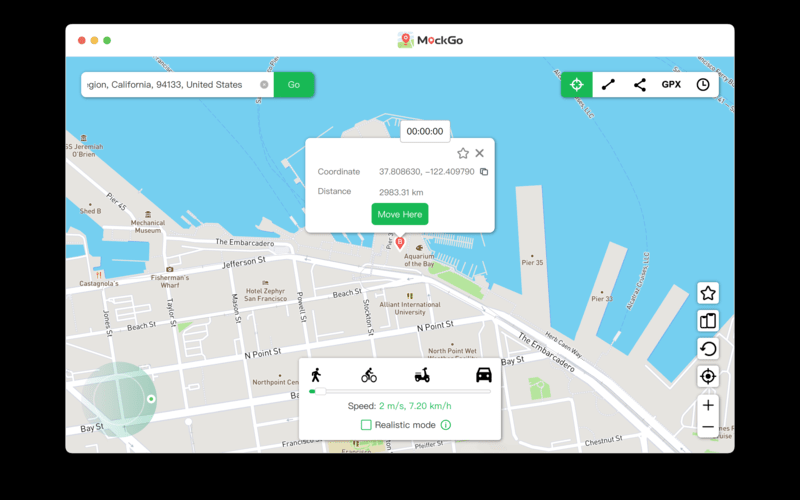Enable the Realistic mode checkbox

[366, 425]
